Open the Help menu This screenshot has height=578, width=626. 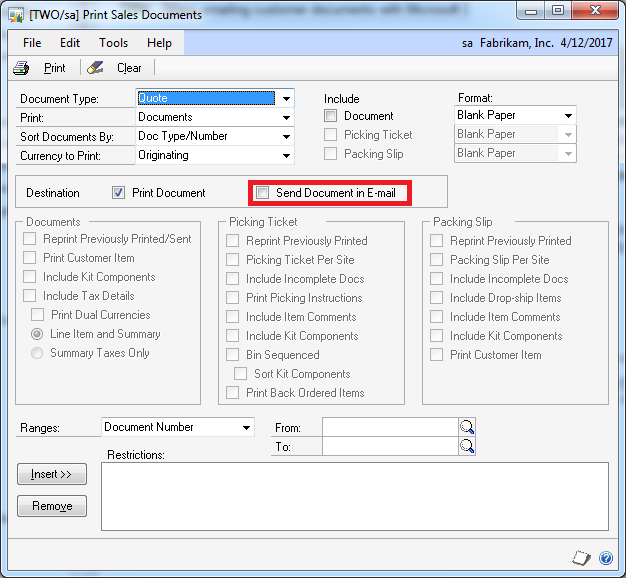(159, 43)
